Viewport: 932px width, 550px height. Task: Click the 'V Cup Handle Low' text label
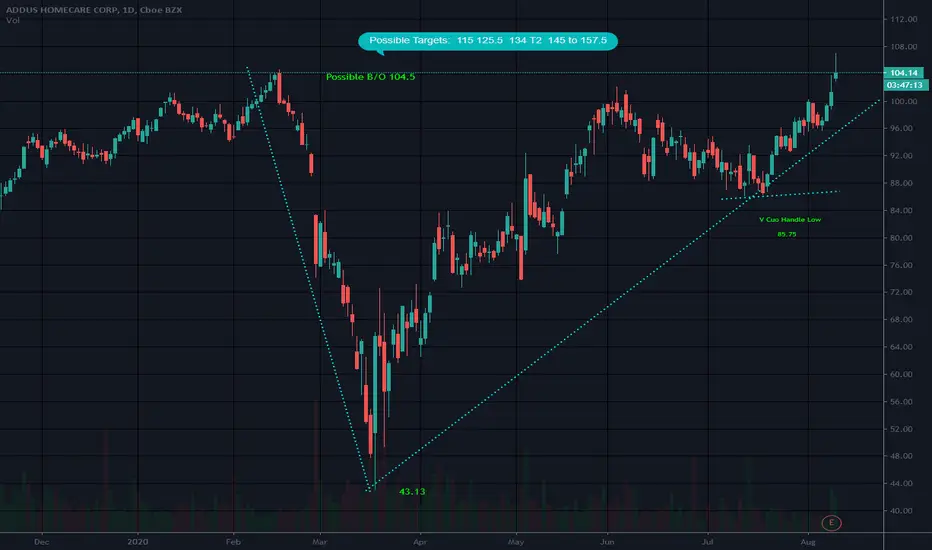(790, 219)
